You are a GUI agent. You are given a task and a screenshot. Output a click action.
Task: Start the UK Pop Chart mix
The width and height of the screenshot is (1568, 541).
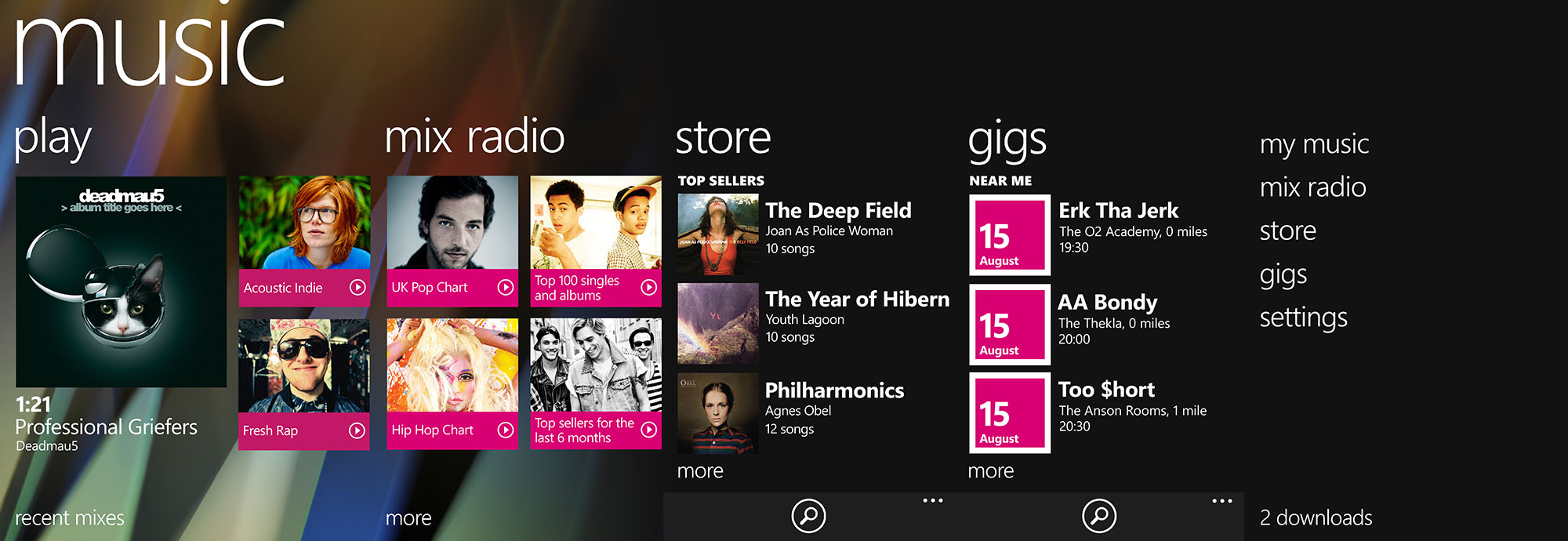pos(506,288)
